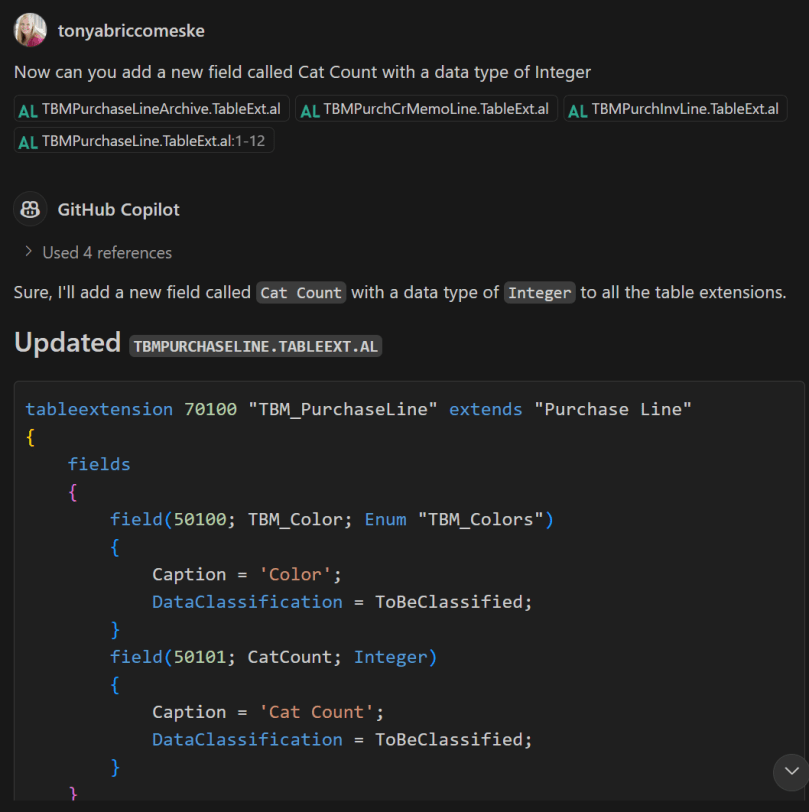Click the GitHub Copilot name label
The width and height of the screenshot is (809, 812).
coord(118,209)
